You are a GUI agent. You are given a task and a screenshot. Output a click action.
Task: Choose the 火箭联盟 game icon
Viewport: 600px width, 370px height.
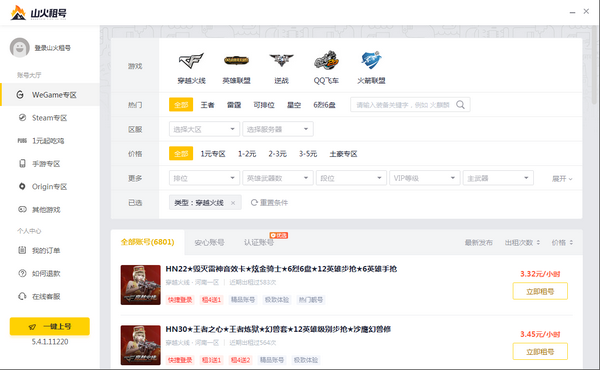pos(371,60)
